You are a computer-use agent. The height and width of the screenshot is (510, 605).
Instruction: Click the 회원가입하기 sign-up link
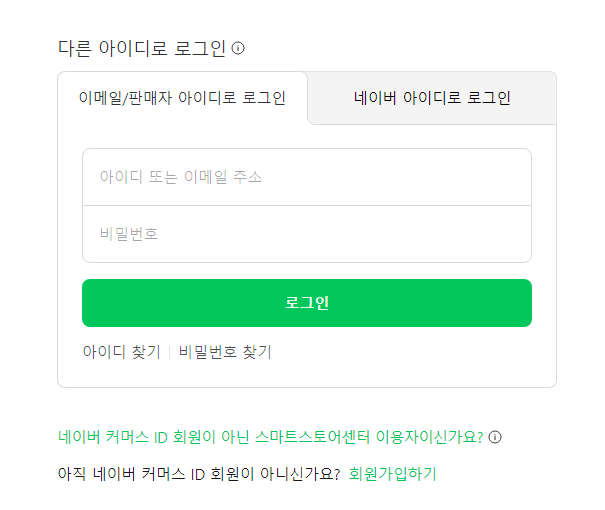pyautogui.click(x=393, y=473)
